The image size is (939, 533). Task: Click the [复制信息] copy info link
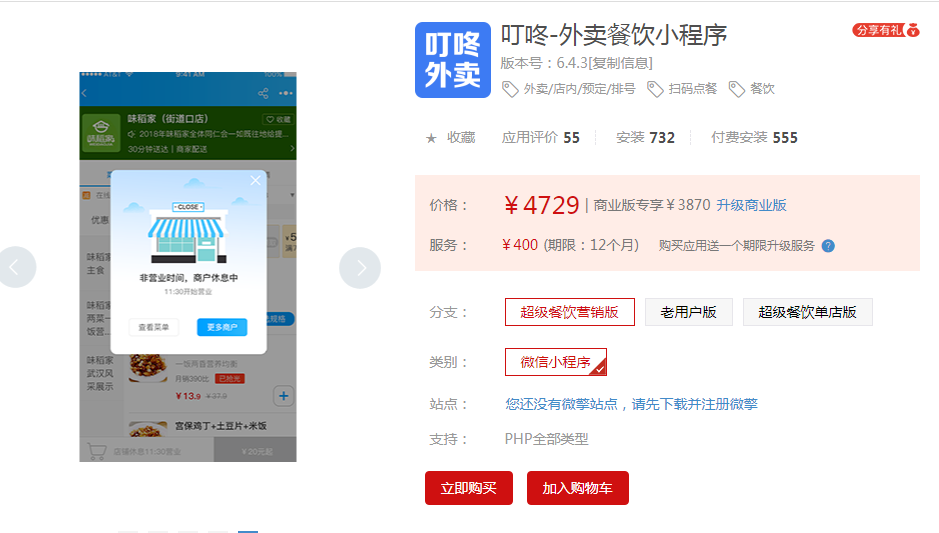pos(620,63)
